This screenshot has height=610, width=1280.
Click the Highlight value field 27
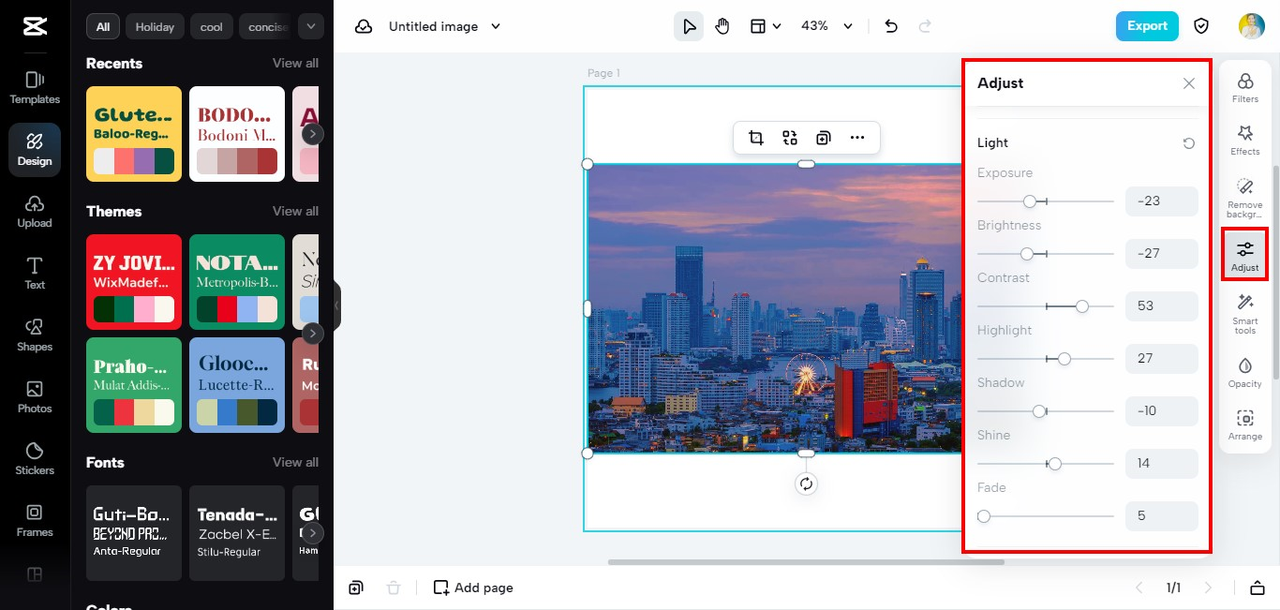[1161, 358]
